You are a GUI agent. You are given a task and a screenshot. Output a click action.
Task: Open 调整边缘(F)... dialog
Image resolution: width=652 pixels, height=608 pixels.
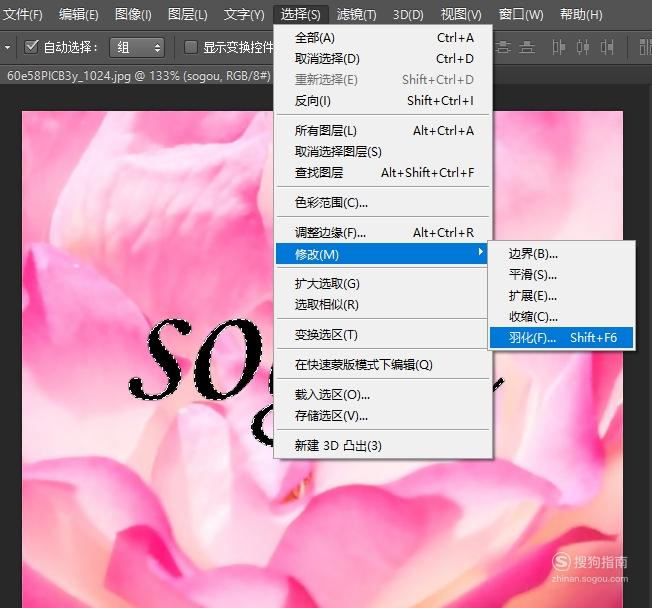pos(383,232)
